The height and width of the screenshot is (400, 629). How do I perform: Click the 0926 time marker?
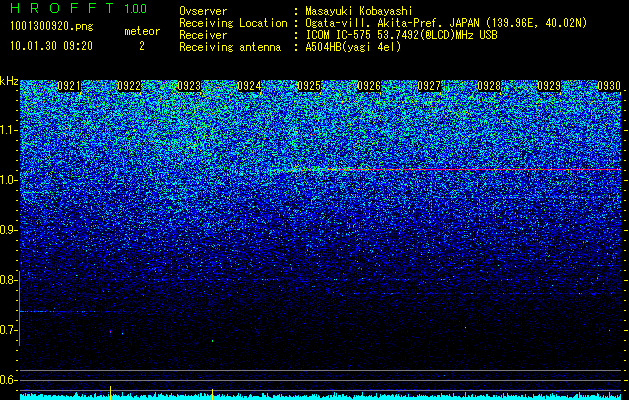[x=369, y=86]
